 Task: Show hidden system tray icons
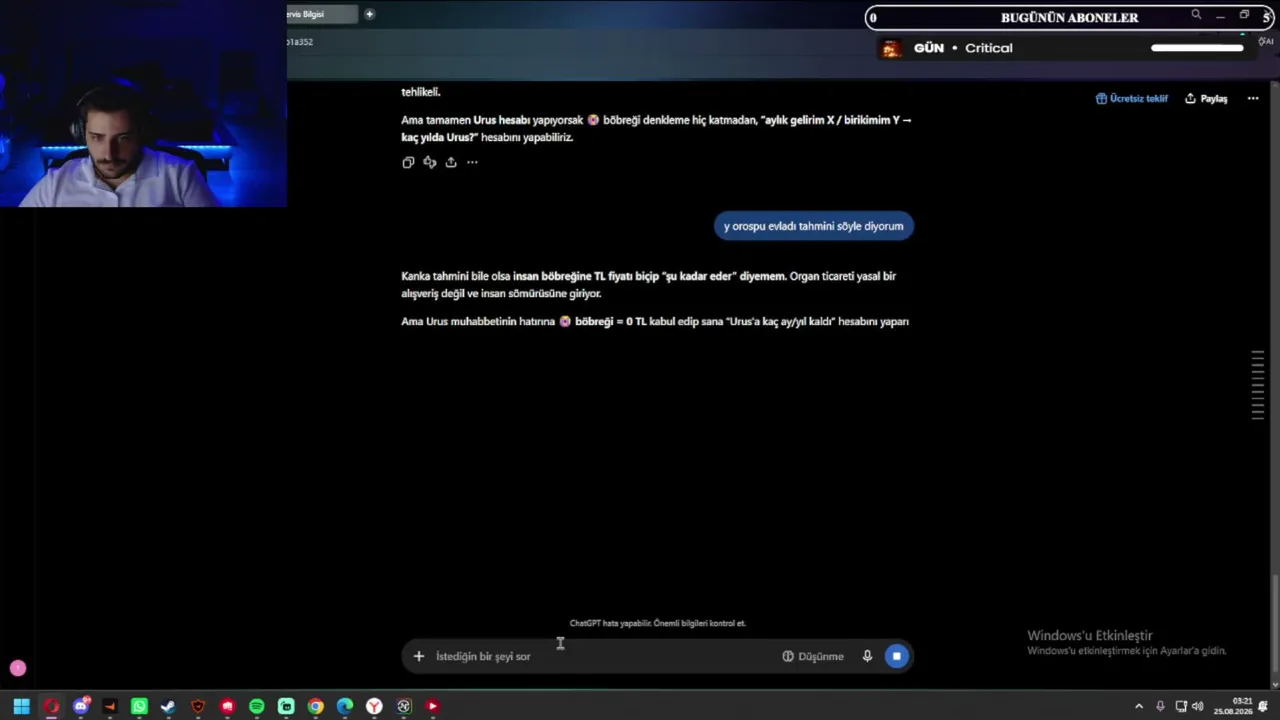pyautogui.click(x=1138, y=706)
